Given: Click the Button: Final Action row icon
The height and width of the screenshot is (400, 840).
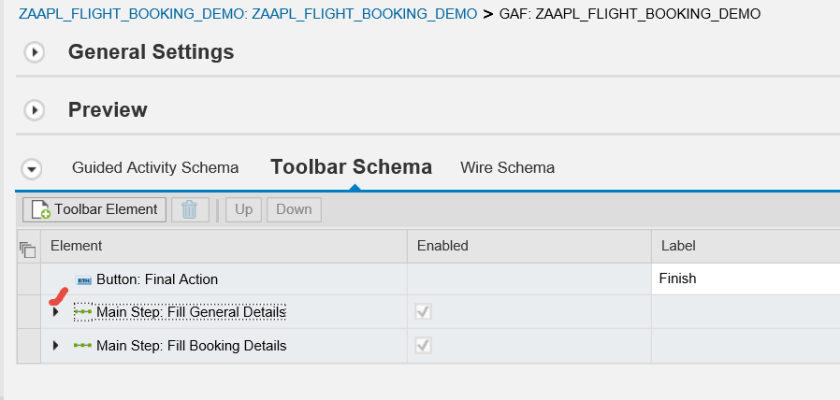Looking at the screenshot, I should click(x=84, y=279).
